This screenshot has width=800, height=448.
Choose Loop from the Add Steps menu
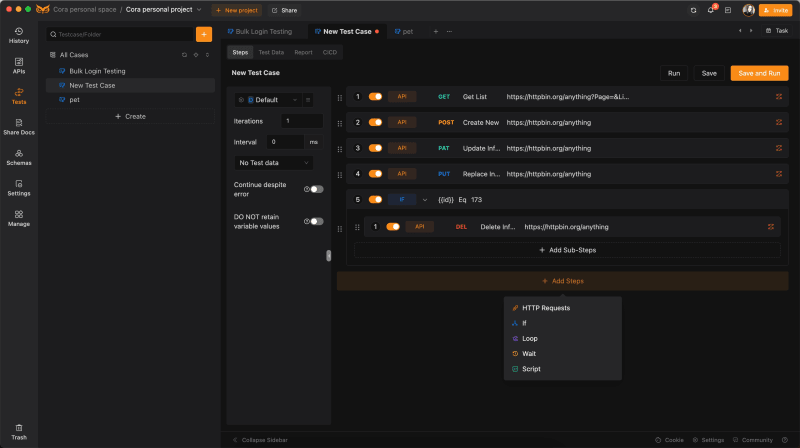point(563,338)
